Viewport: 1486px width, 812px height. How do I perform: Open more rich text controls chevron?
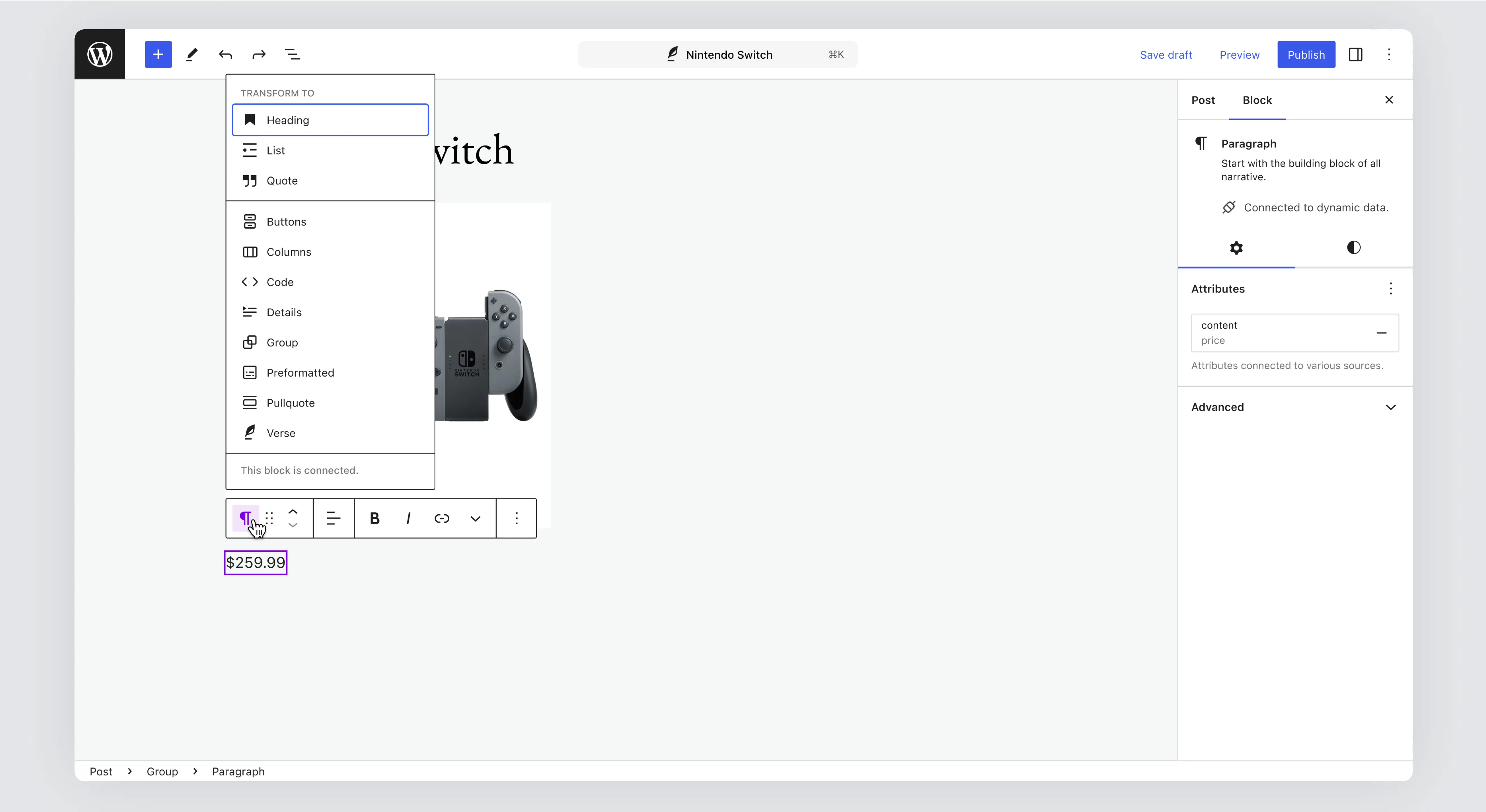(475, 518)
